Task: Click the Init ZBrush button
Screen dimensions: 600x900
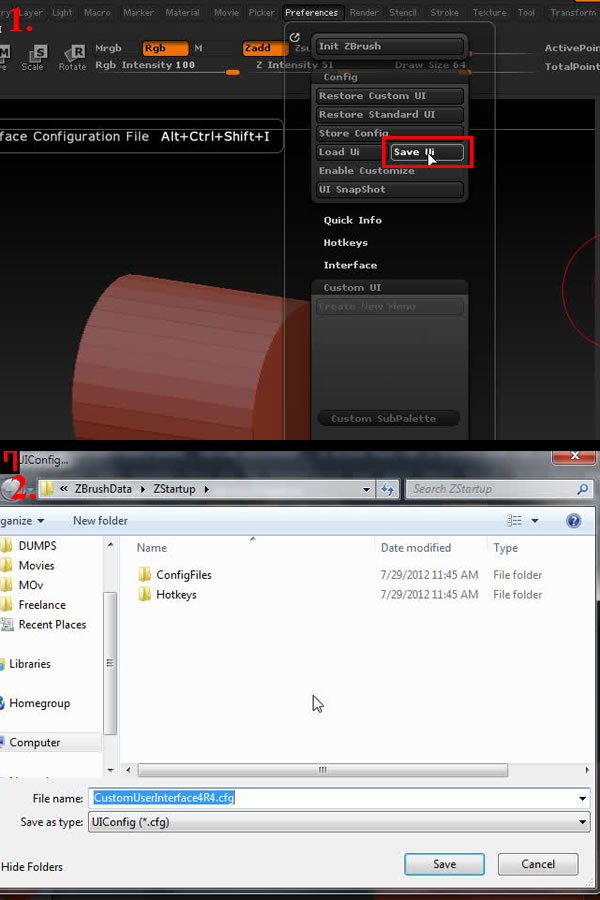Action: point(390,46)
